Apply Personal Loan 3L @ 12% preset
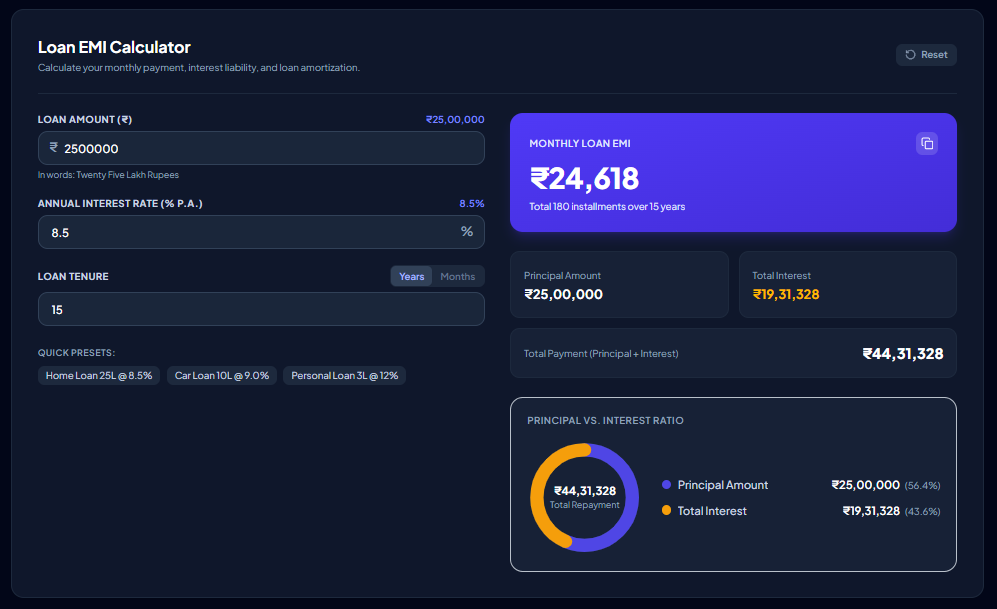The width and height of the screenshot is (997, 609). click(x=345, y=376)
